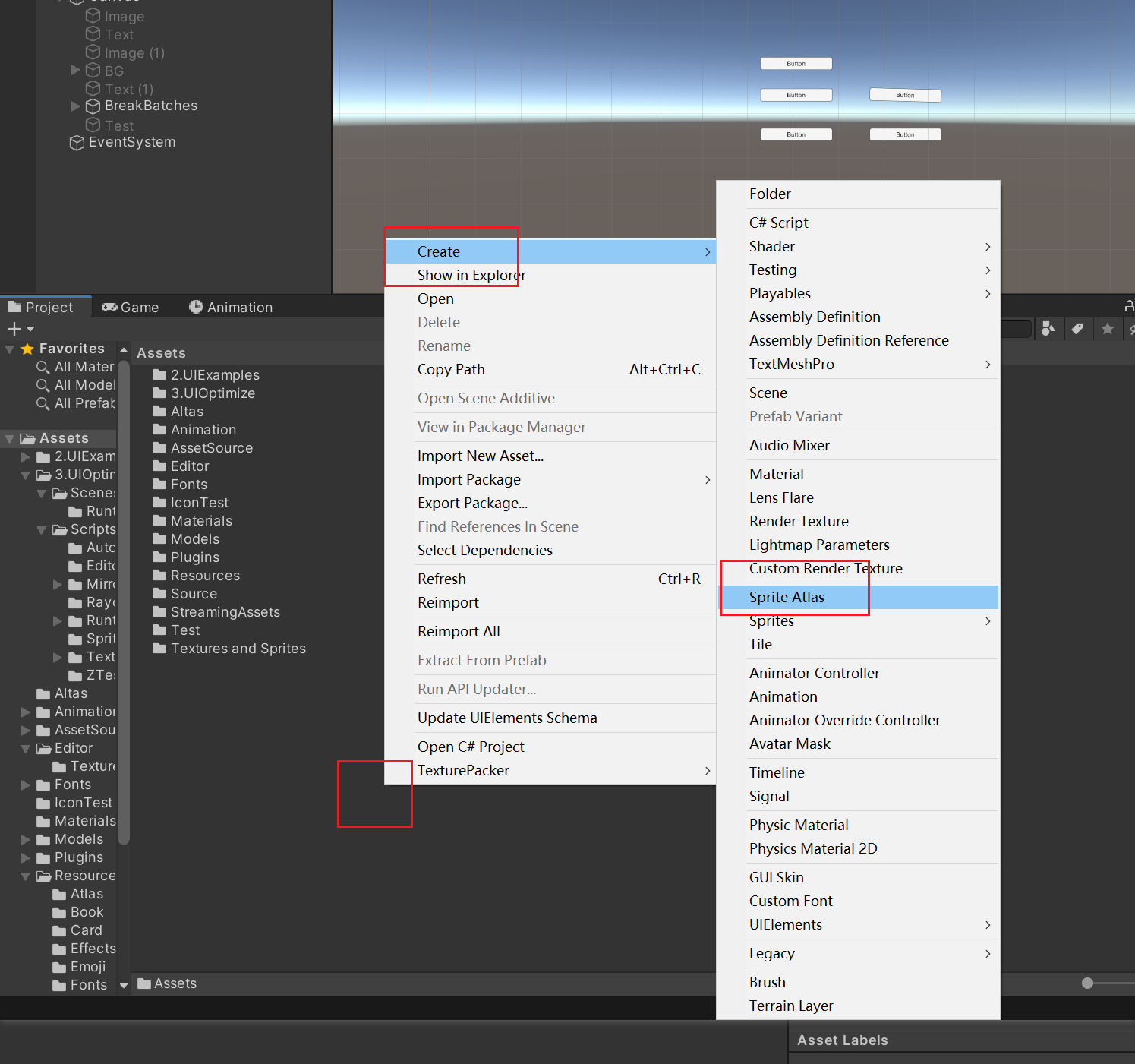Expand the BreakBatches hierarchy node
Screen dimensions: 1135x1064
(x=76, y=106)
